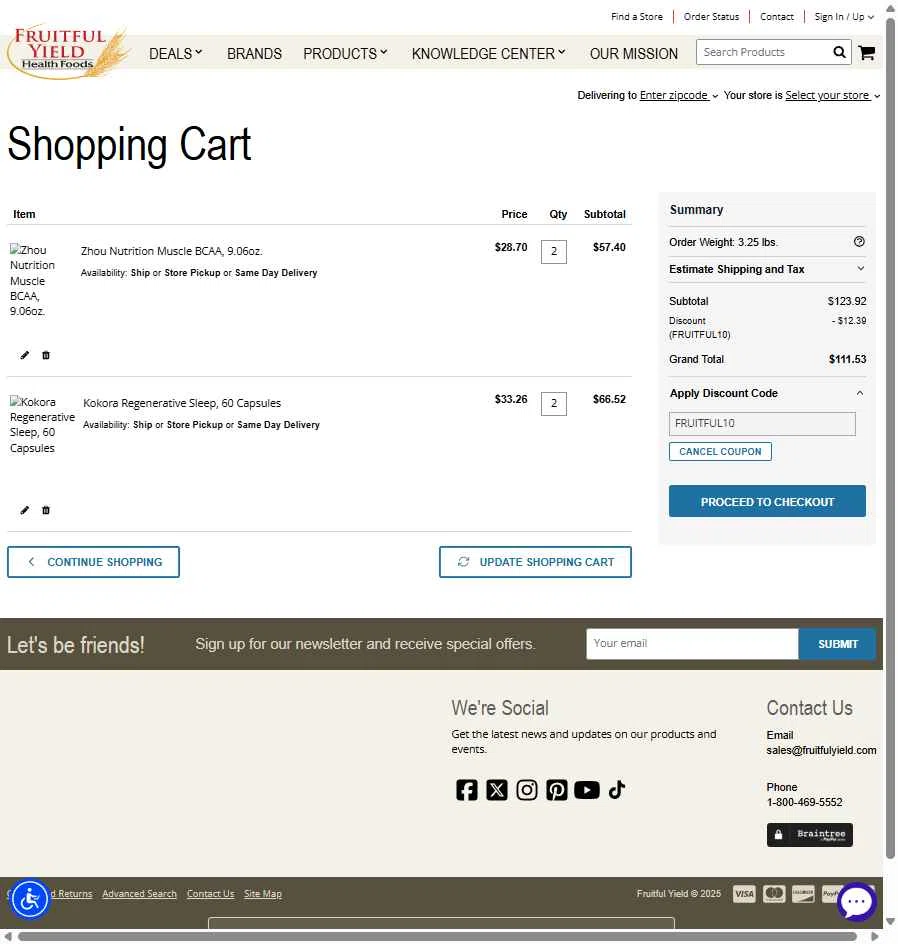The height and width of the screenshot is (944, 898).
Task: Edit the Kokora Regenerative Sleep item
Action: click(25, 510)
